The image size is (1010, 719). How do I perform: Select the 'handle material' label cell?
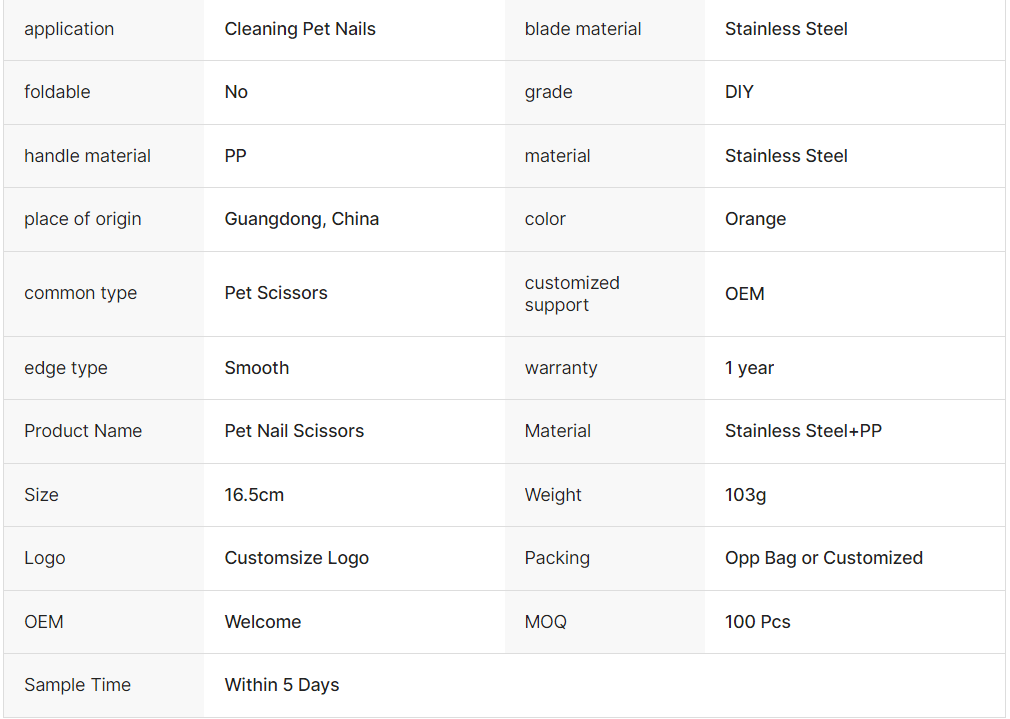coord(87,156)
